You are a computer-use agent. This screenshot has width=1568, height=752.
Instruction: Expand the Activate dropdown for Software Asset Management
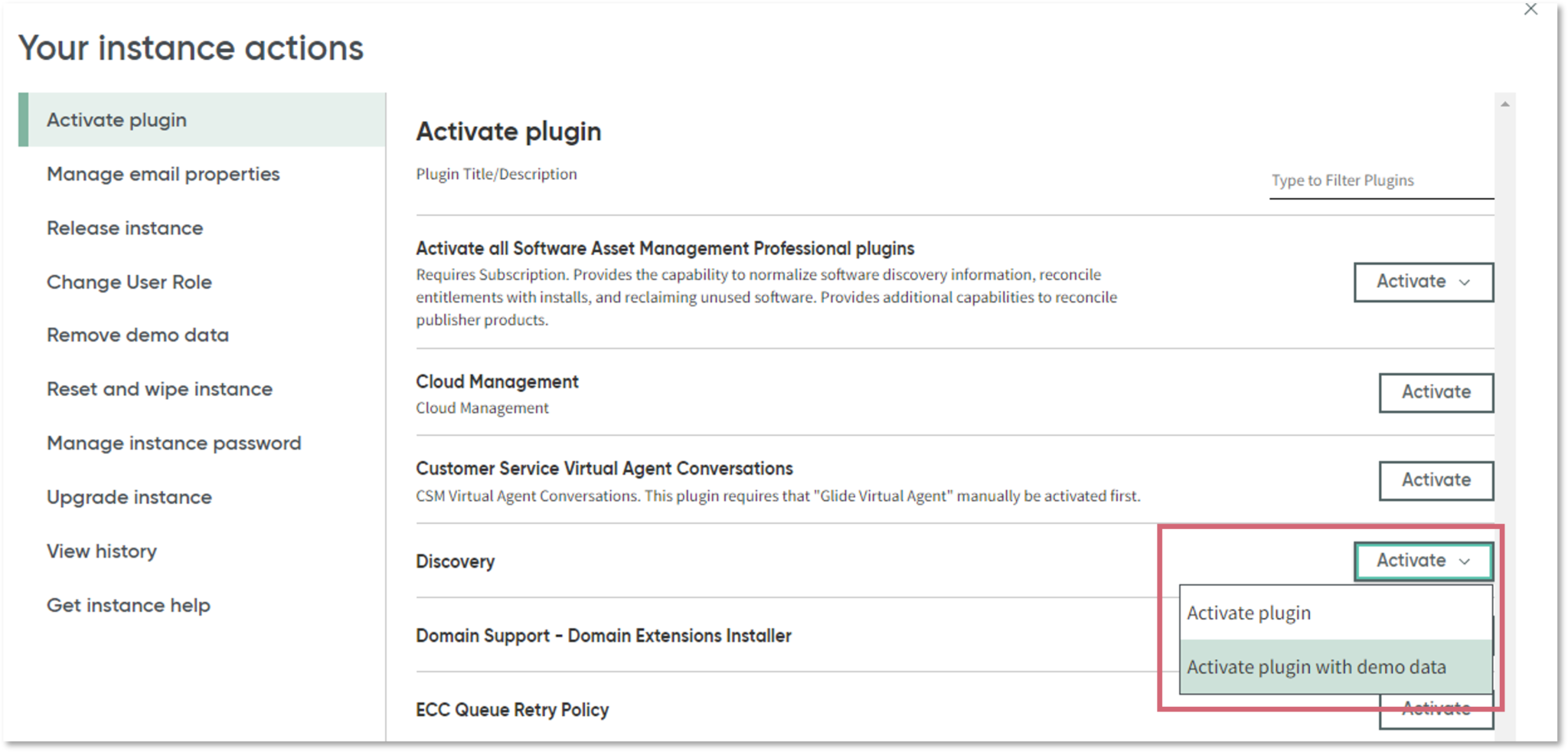point(1423,282)
